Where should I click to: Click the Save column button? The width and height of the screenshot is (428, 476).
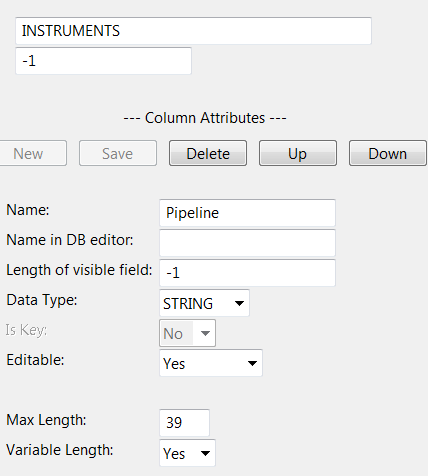[118, 153]
